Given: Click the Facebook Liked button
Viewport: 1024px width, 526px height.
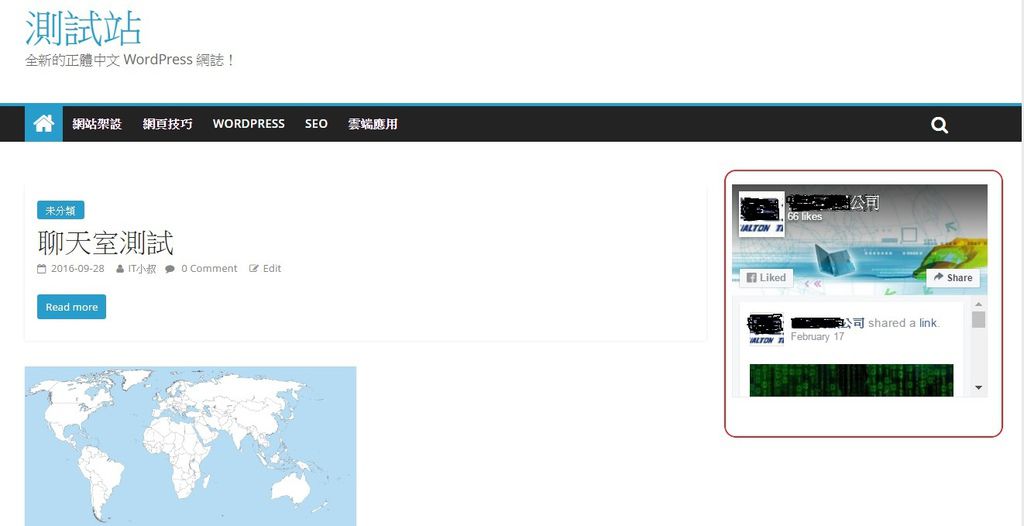Looking at the screenshot, I should click(766, 278).
